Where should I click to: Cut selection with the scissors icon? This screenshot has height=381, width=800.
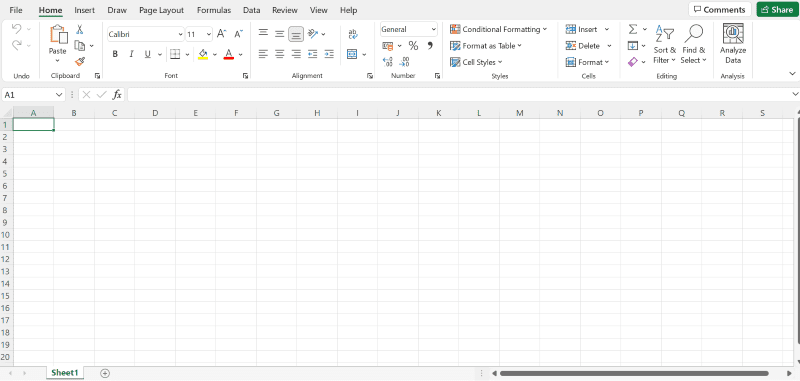(80, 30)
